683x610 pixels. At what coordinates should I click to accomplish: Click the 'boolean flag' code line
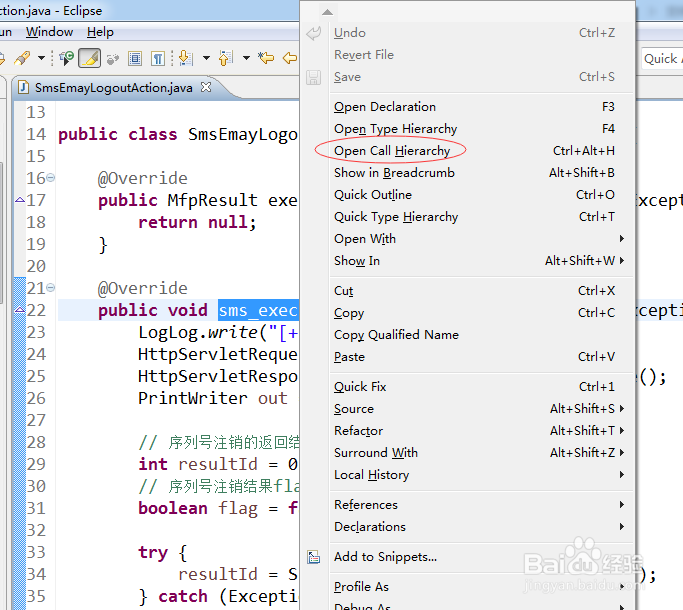point(218,508)
